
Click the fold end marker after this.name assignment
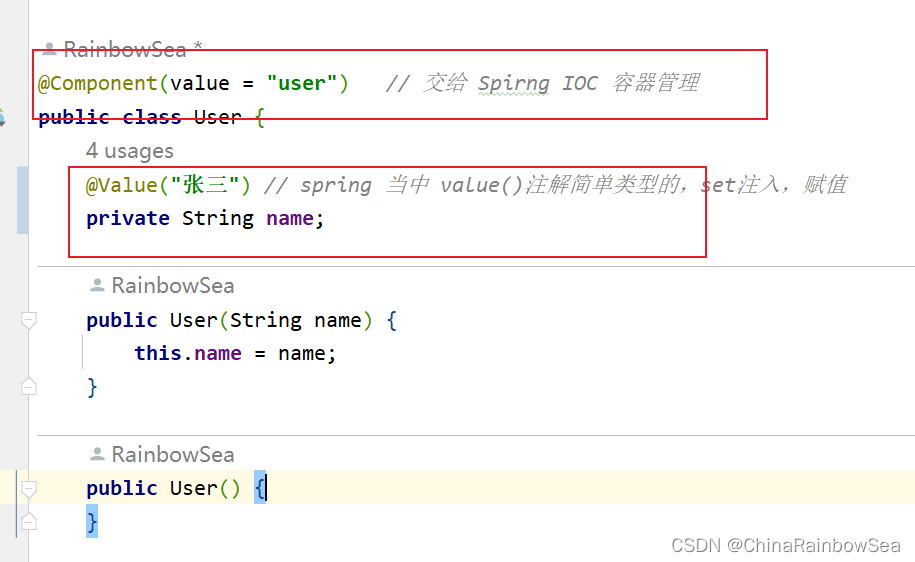tap(29, 386)
